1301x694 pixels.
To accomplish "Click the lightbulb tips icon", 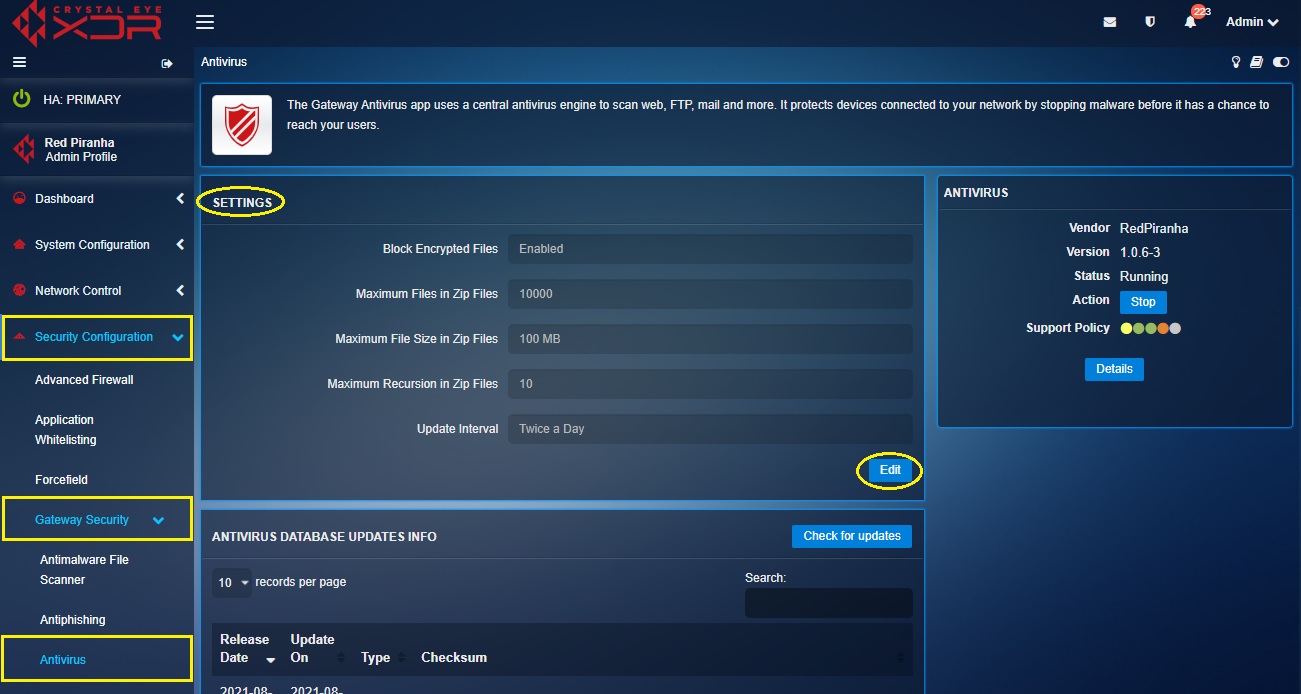I will tap(1236, 62).
